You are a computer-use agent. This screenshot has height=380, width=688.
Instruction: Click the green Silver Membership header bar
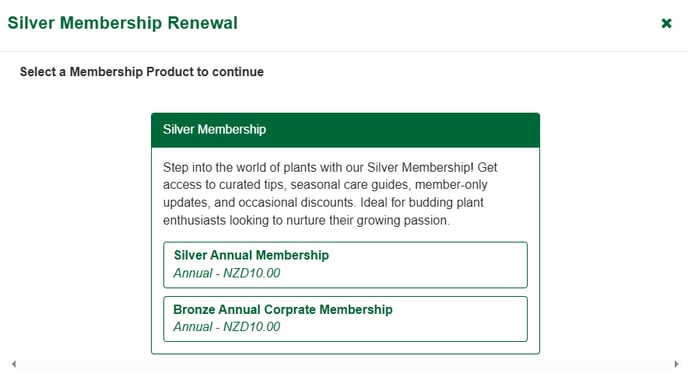[x=345, y=130]
